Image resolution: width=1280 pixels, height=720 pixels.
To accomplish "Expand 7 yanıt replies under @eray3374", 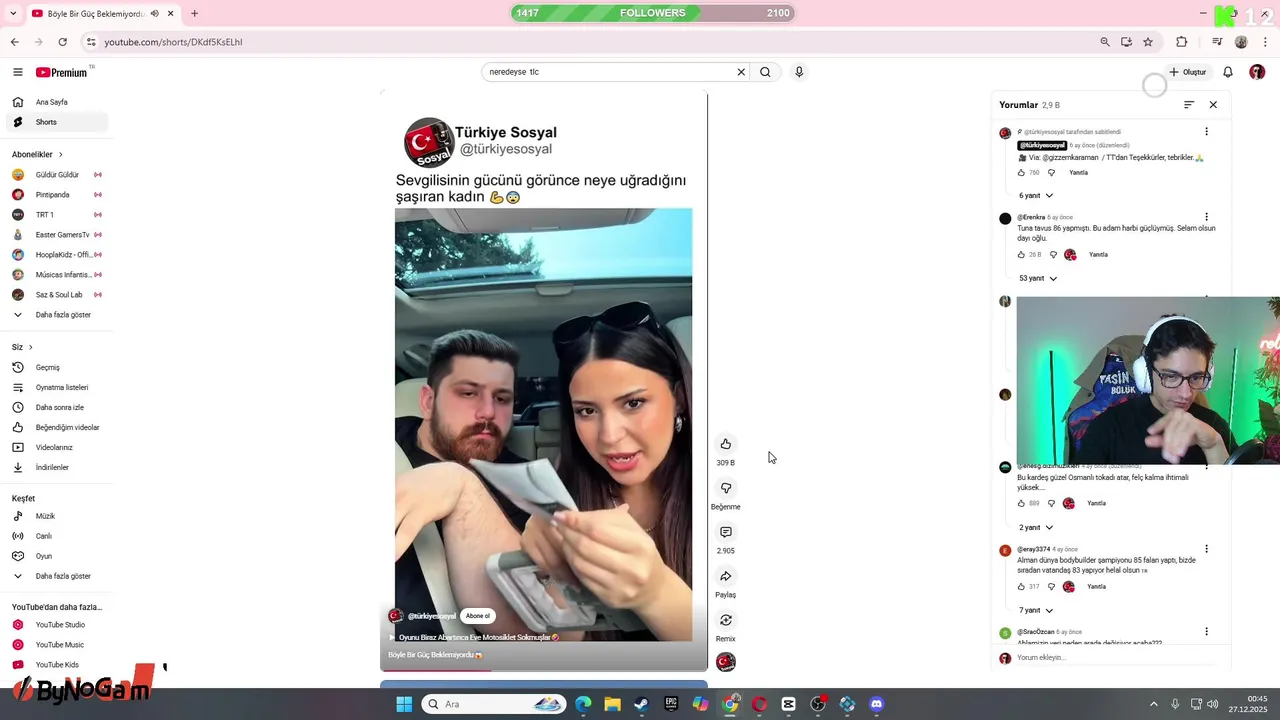I will coord(1036,611).
